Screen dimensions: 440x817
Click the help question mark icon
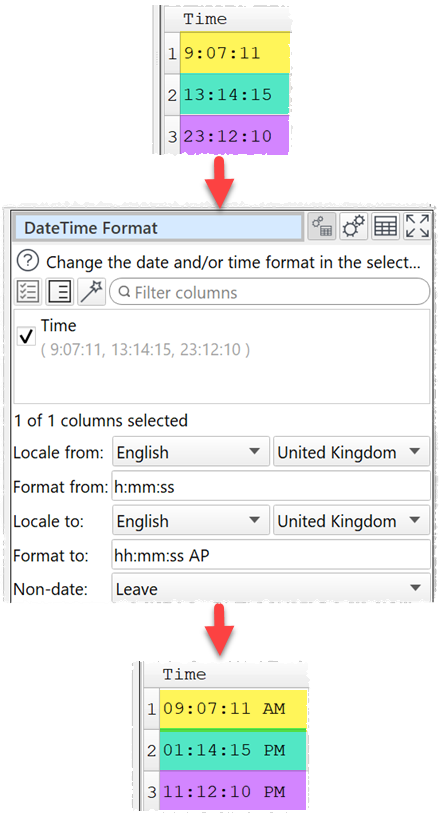28,260
